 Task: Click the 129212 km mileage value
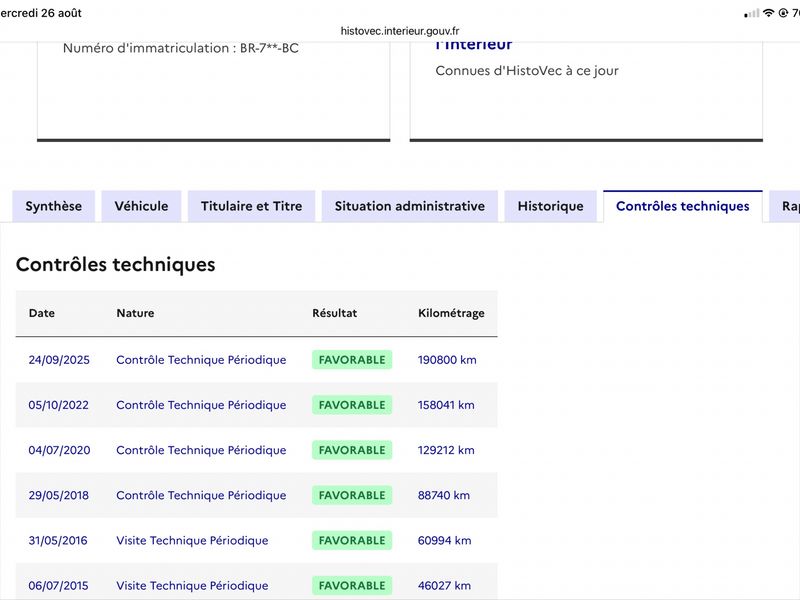point(446,450)
